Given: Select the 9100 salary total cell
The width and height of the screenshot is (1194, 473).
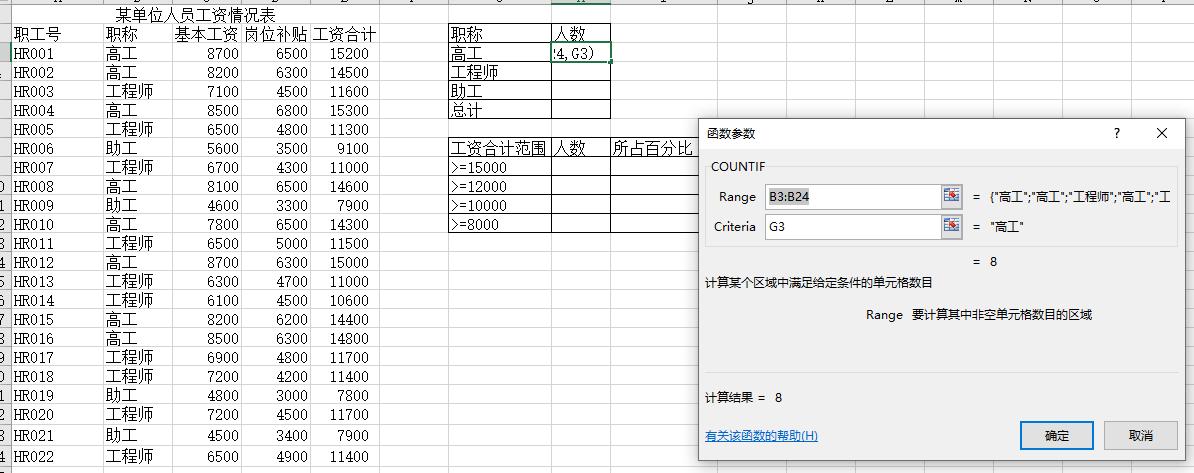Looking at the screenshot, I should (x=344, y=149).
